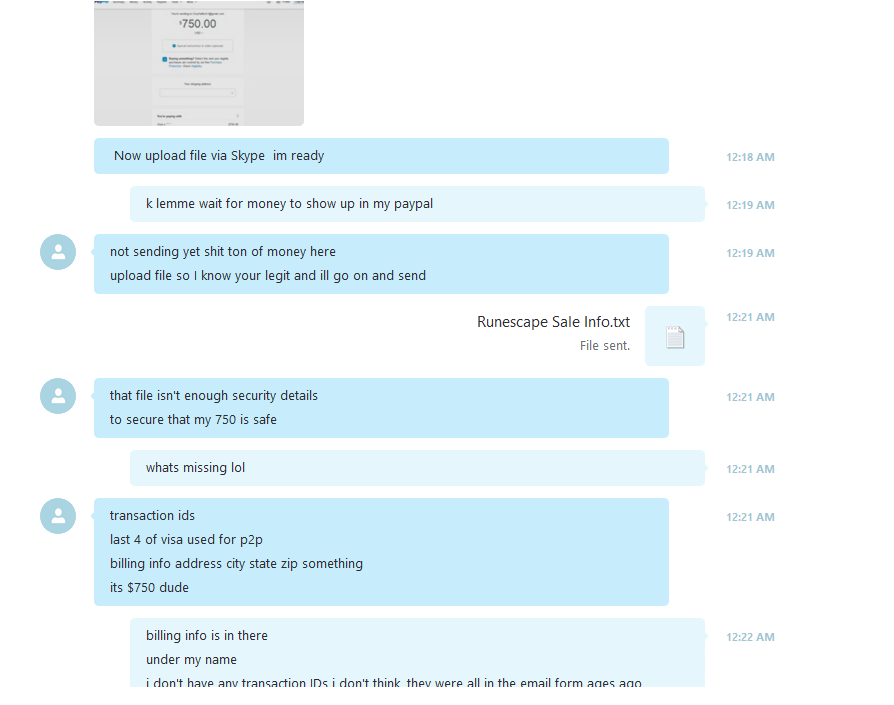This screenshot has width=894, height=705.
Task: Select the 'k lemme wait for money' message
Action: (417, 204)
